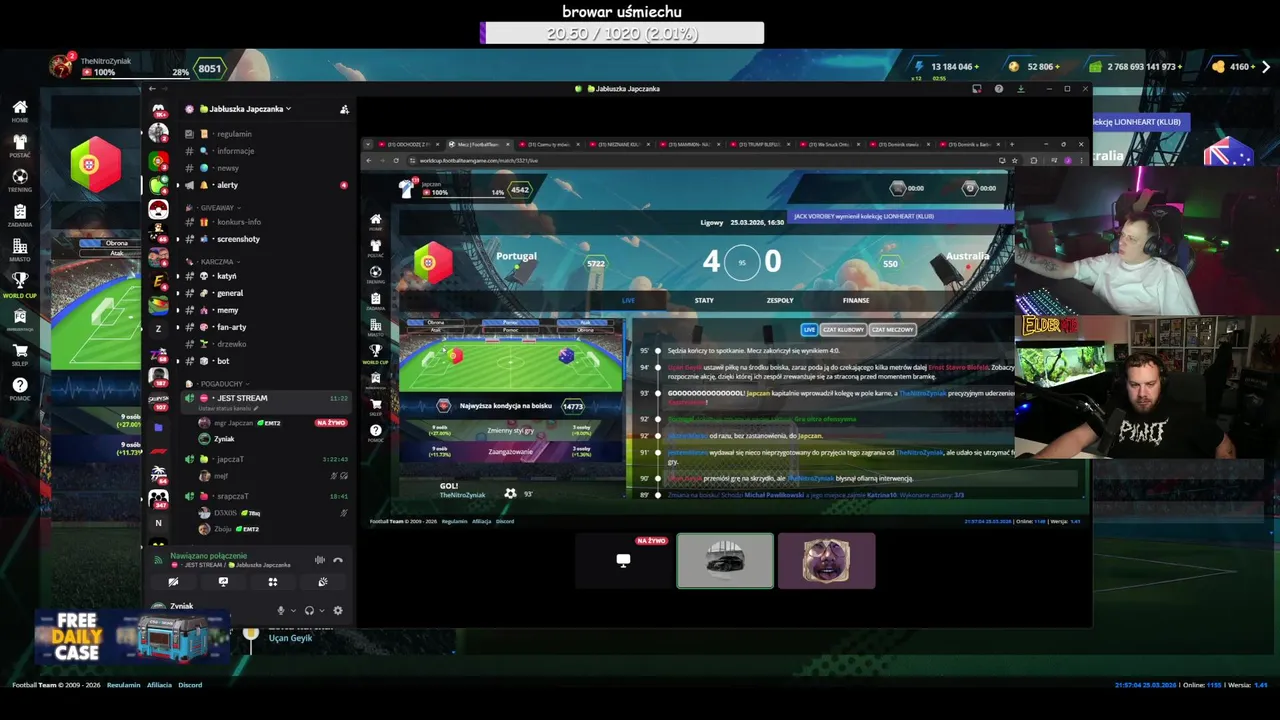Open POSTAĆ in the outer game sidebar
The width and height of the screenshot is (1280, 720).
20,145
